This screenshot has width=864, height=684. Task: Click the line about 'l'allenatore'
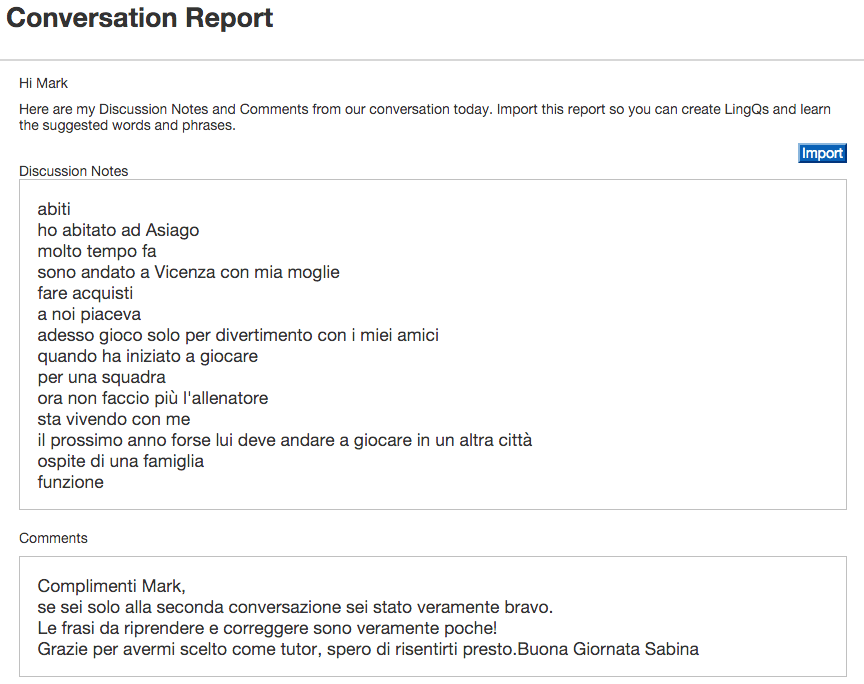click(152, 398)
